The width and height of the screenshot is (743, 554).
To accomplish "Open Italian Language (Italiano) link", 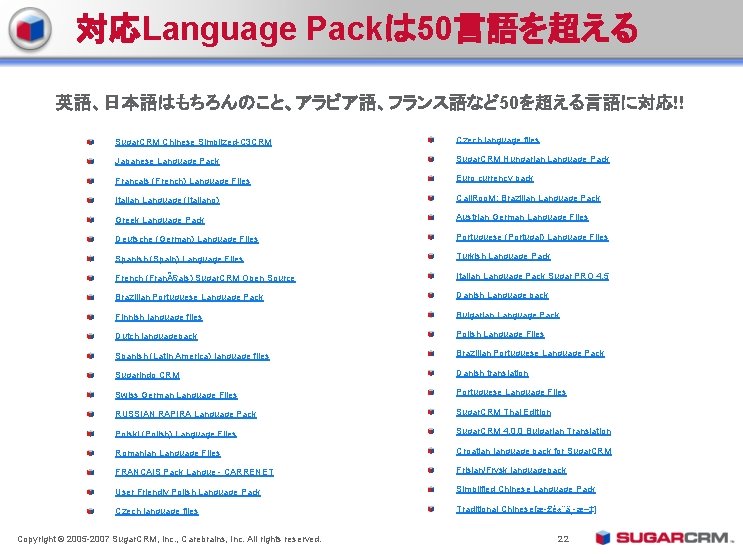I will (167, 200).
